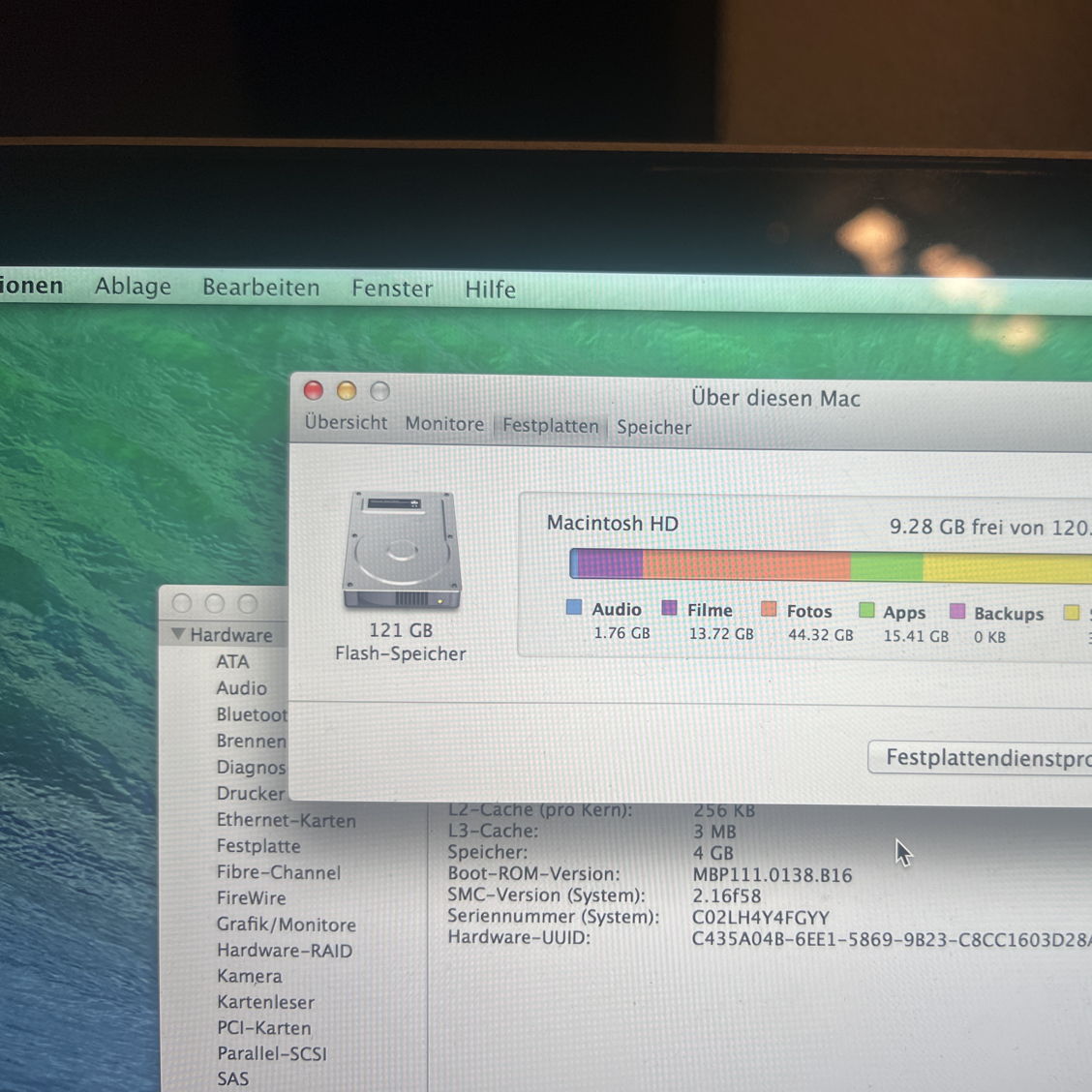Click the Macintosh HD flash drive icon
Viewport: 1092px width, 1092px height.
pos(402,550)
